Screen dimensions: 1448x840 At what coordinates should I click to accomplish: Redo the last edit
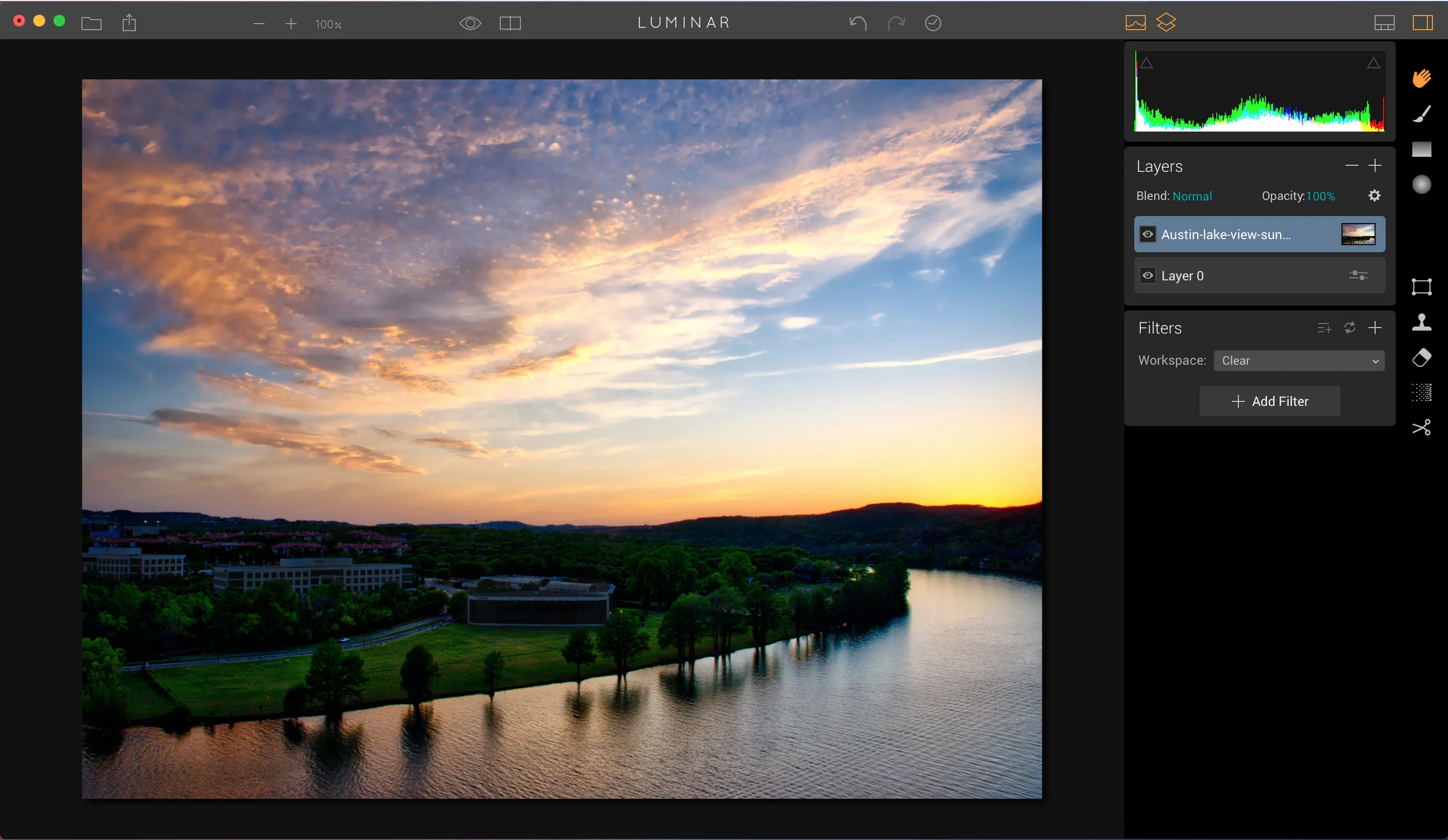896,23
